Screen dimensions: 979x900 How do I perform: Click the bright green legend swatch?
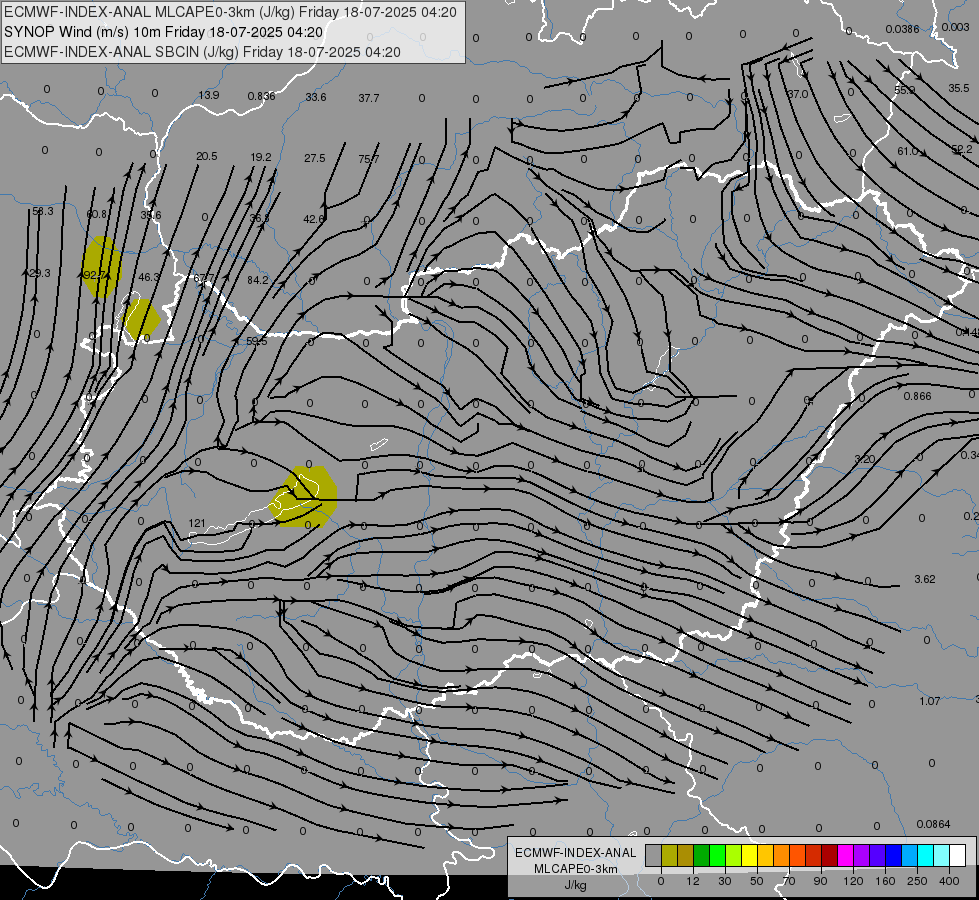[x=717, y=855]
